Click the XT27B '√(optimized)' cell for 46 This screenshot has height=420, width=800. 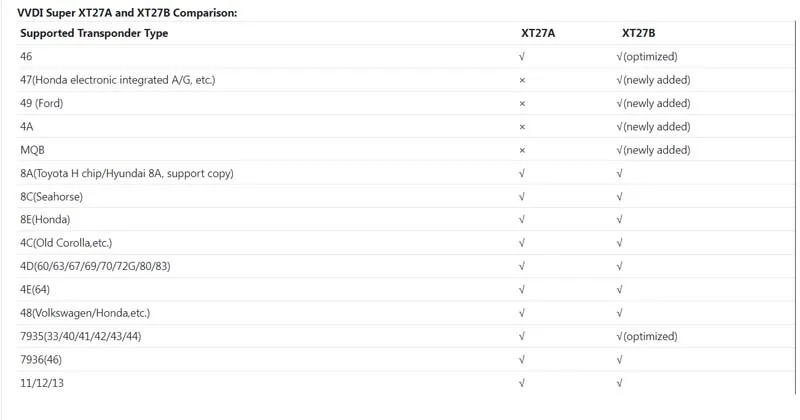tap(648, 57)
